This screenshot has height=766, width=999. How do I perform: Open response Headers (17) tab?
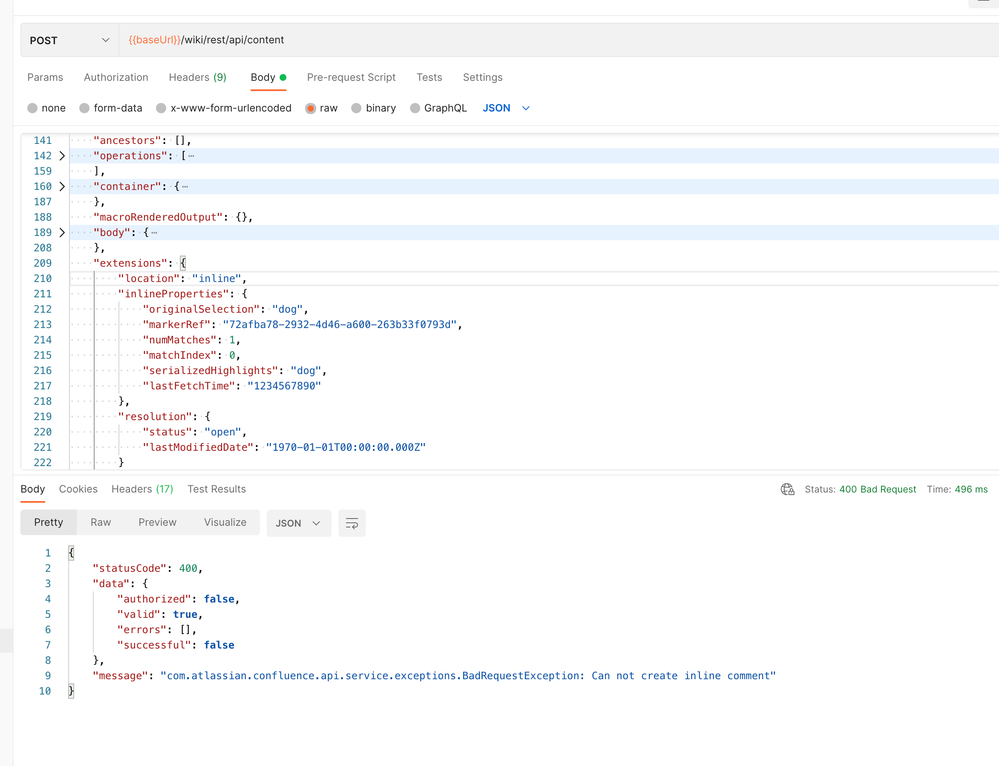click(x=142, y=489)
